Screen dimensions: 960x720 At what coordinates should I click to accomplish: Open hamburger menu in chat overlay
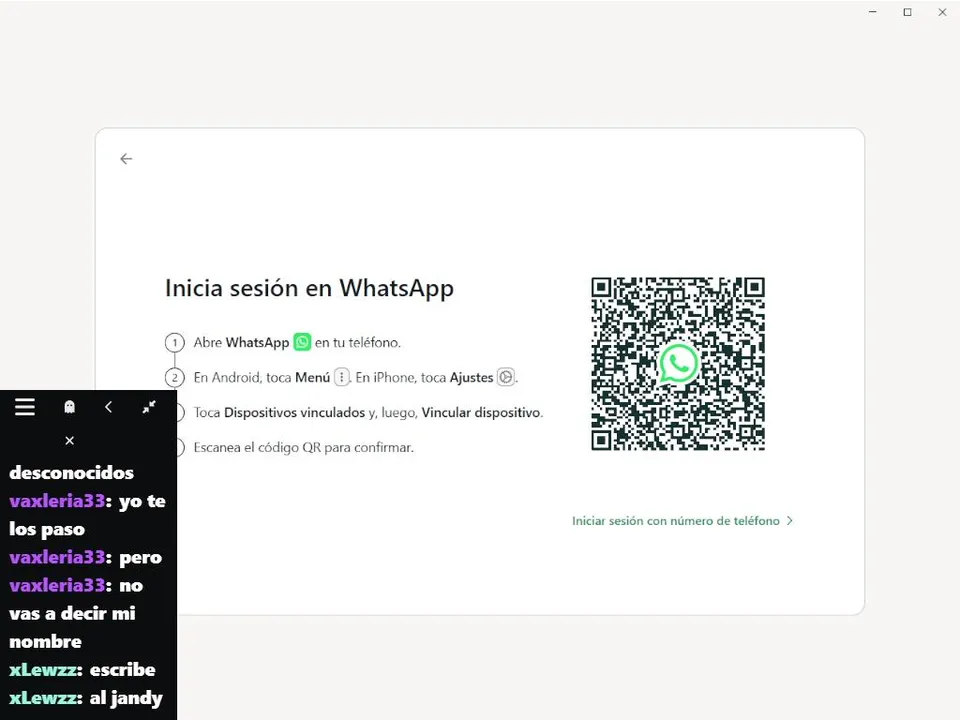pos(25,407)
